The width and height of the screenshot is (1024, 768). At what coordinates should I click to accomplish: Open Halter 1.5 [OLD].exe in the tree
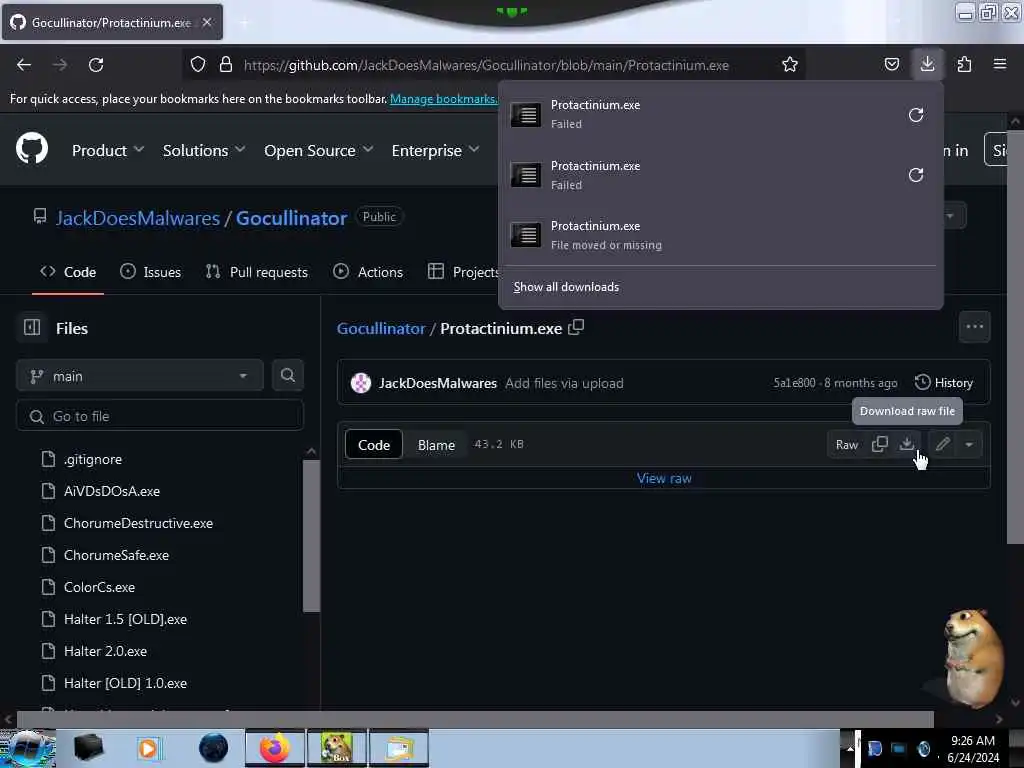tap(125, 619)
